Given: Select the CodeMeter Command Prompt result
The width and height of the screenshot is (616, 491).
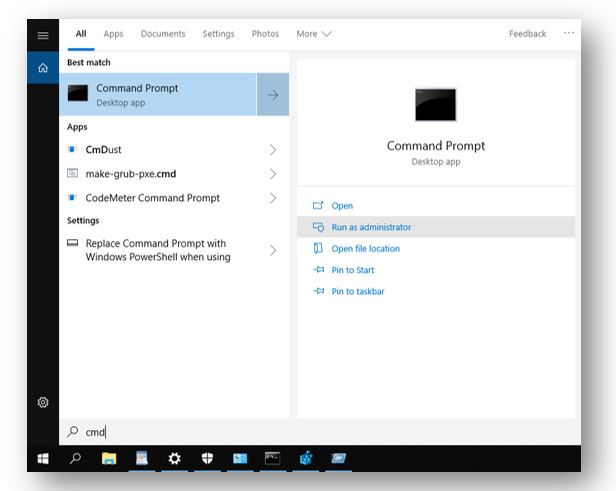Looking at the screenshot, I should coord(174,198).
